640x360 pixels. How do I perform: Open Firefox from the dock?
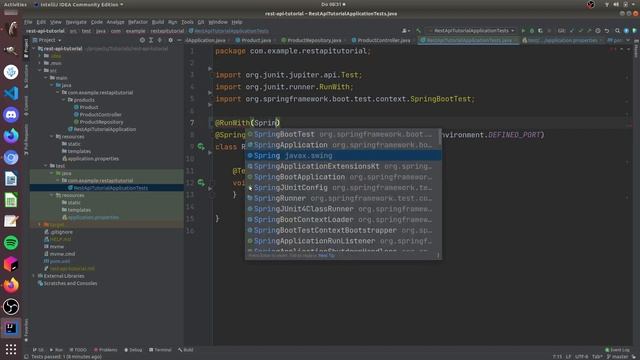click(11, 285)
